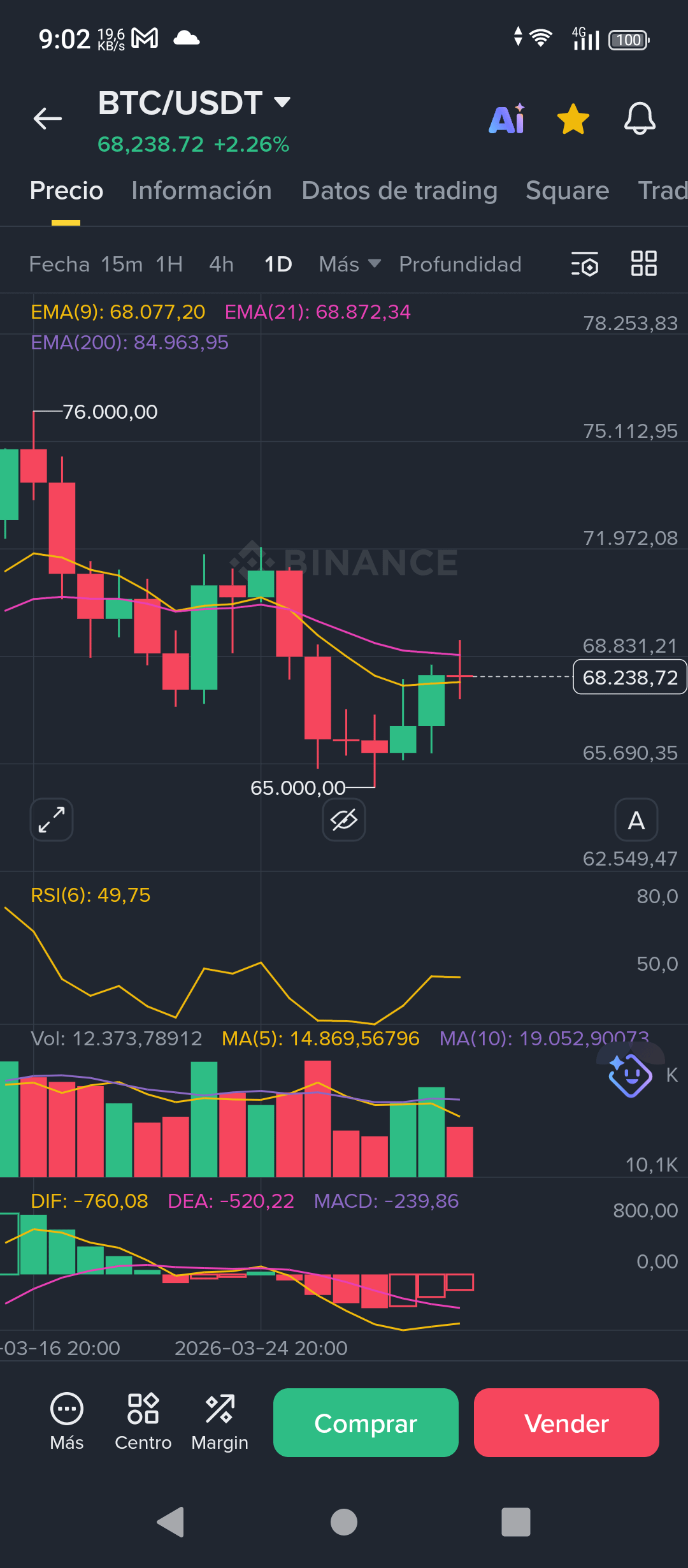
Task: Tap the current price label 68.238,72
Action: click(x=630, y=677)
